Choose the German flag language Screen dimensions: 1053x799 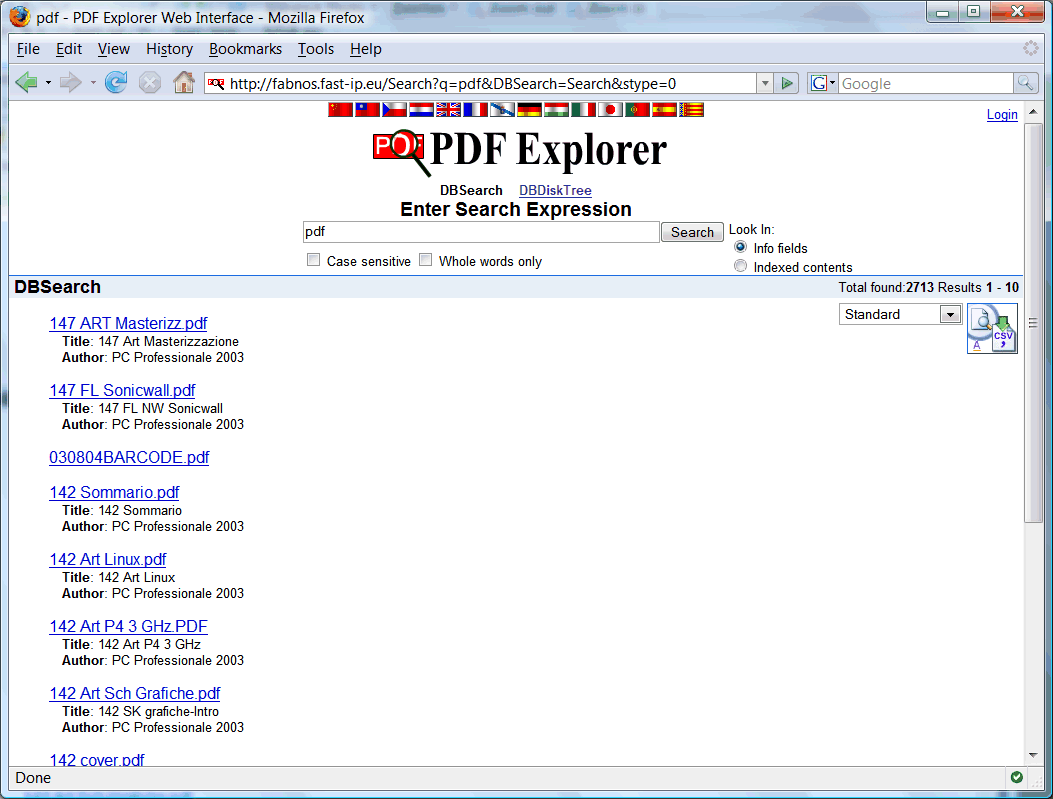(x=529, y=110)
